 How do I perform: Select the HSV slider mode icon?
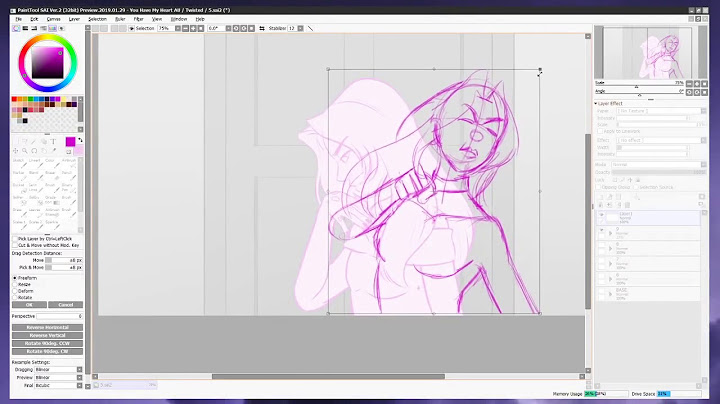point(34,28)
